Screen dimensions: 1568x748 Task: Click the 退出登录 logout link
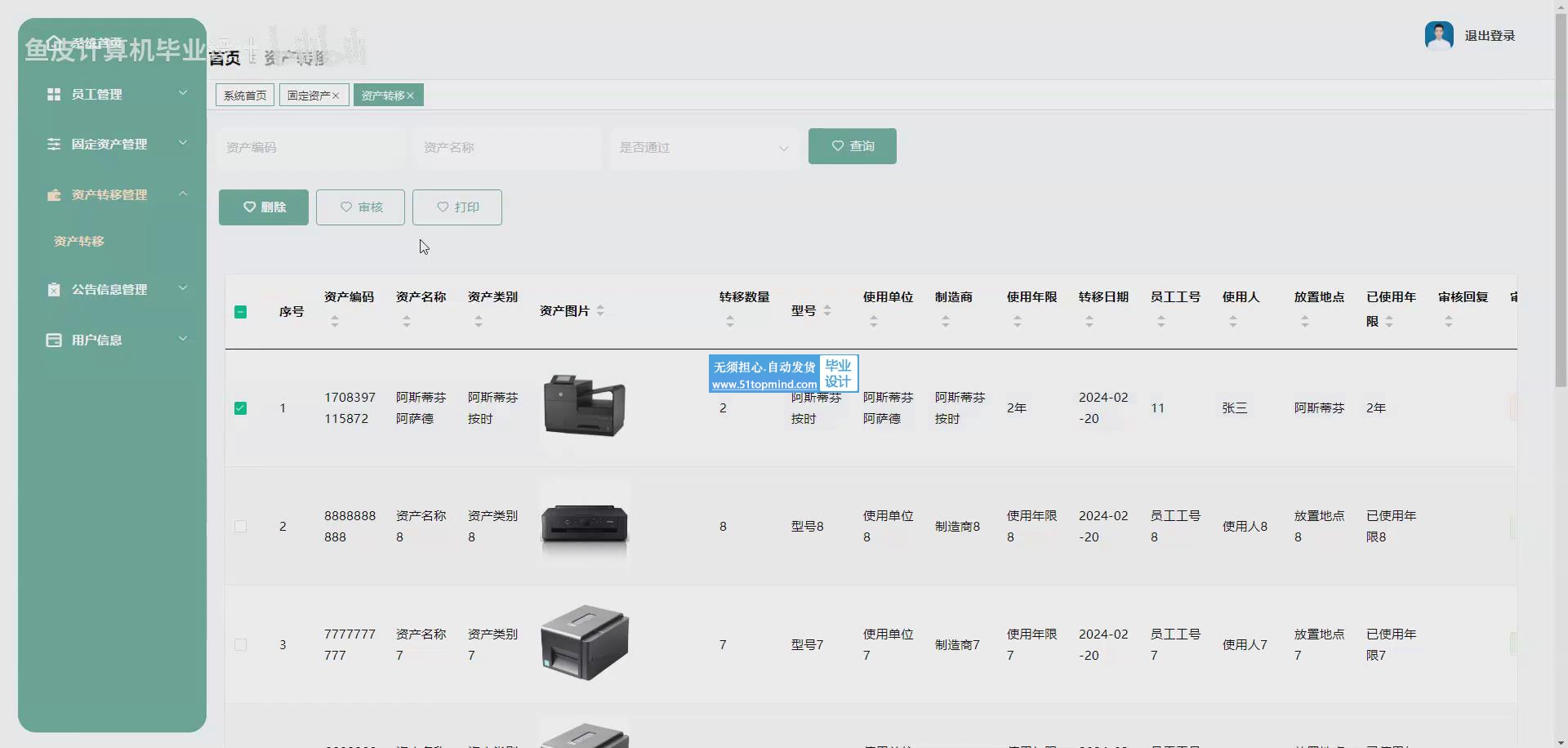click(x=1490, y=36)
